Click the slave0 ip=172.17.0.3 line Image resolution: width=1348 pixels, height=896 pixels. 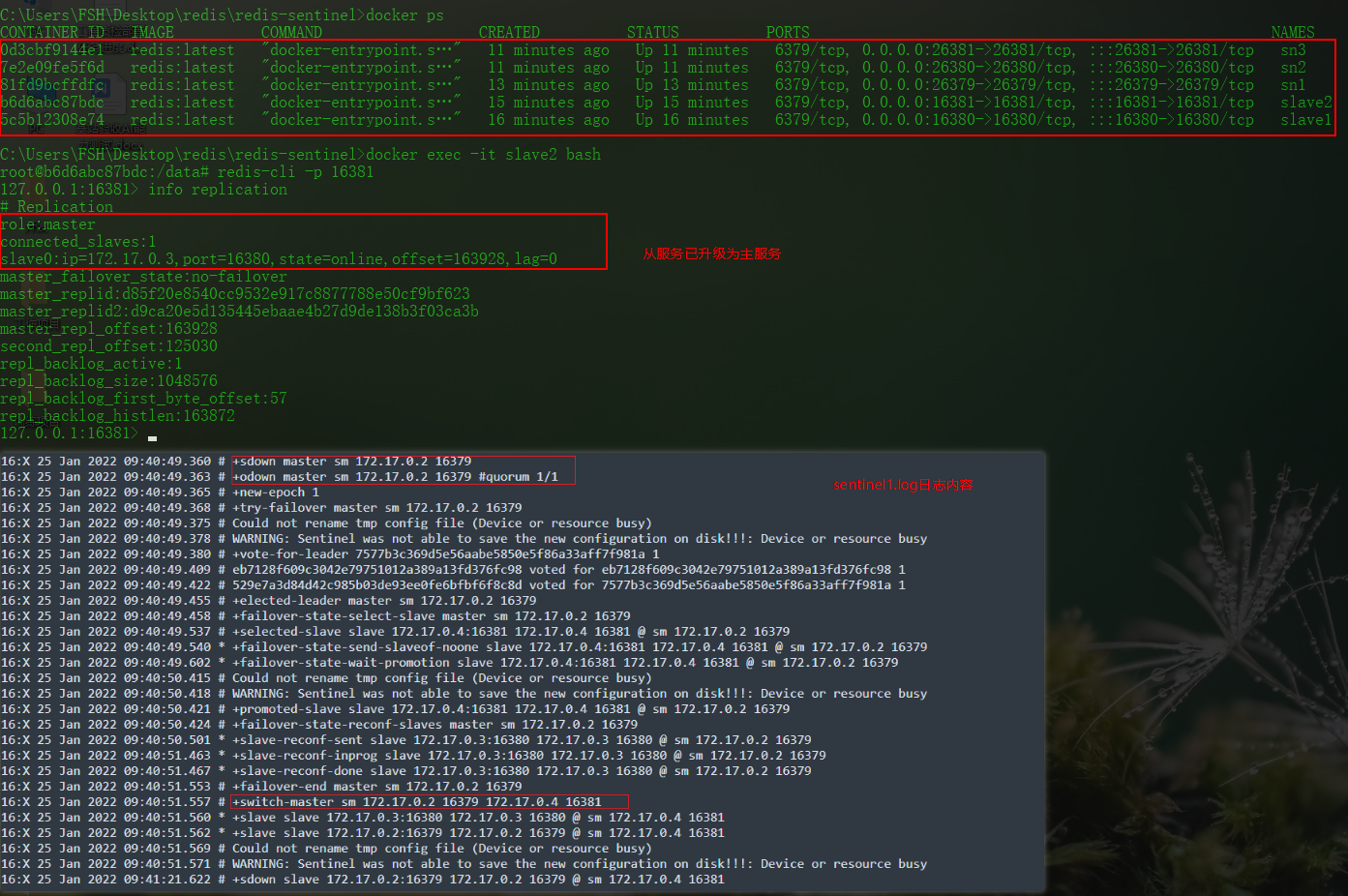tap(279, 259)
